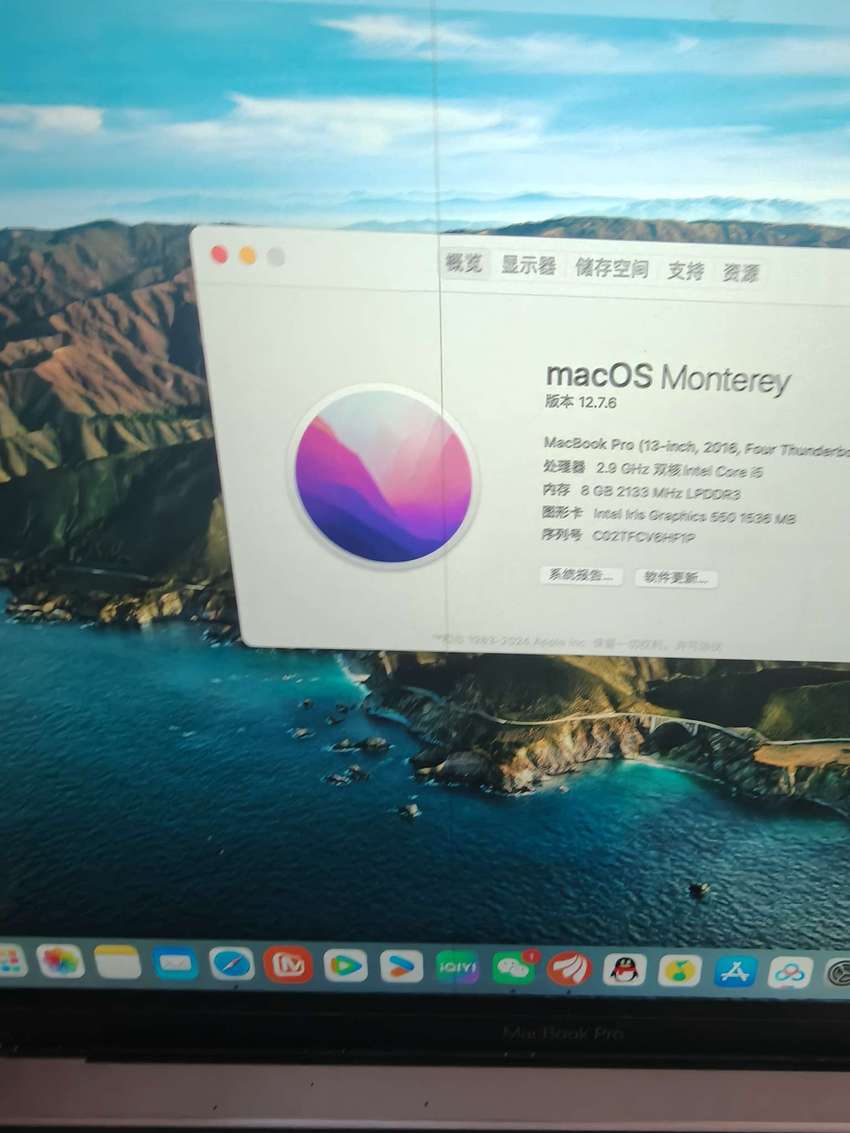The width and height of the screenshot is (850, 1133).
Task: Open the App Store in dock
Action: [735, 971]
